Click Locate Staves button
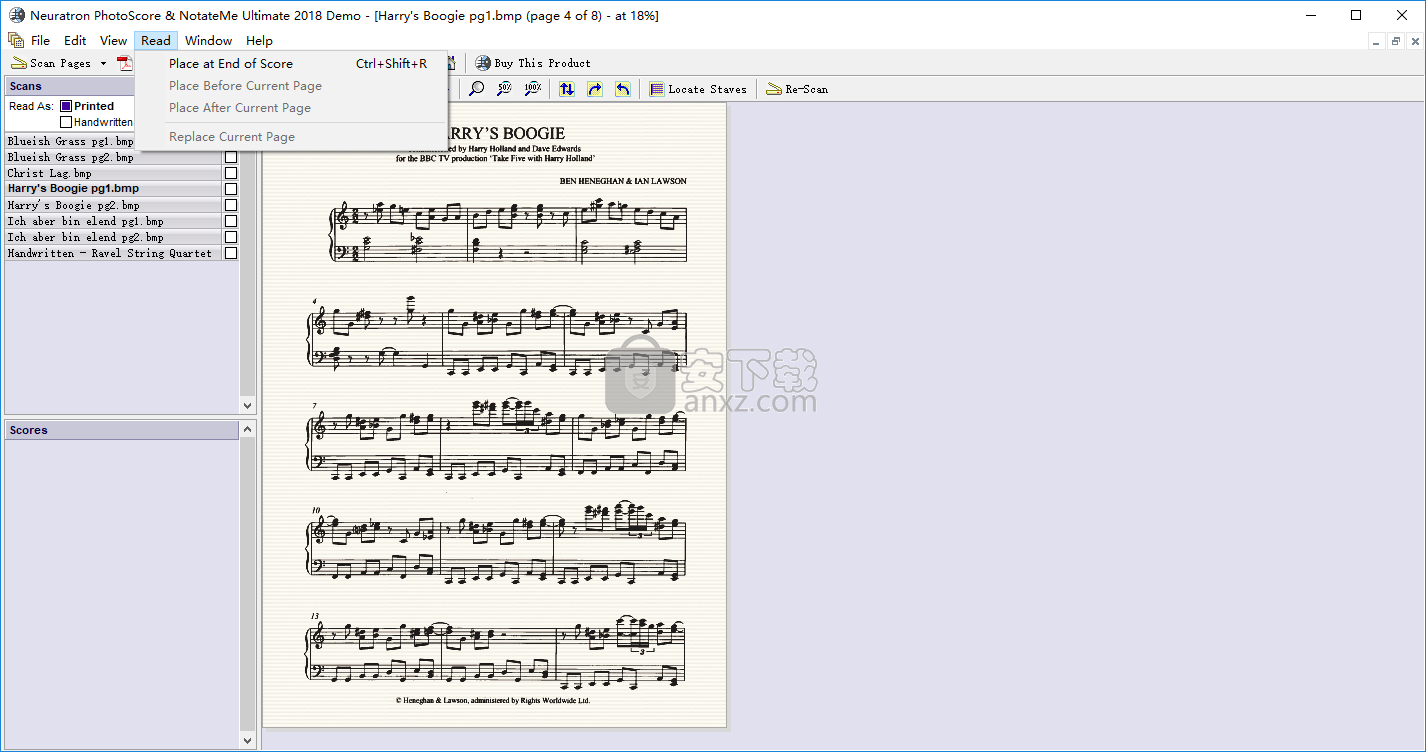The height and width of the screenshot is (752, 1426). click(x=698, y=89)
